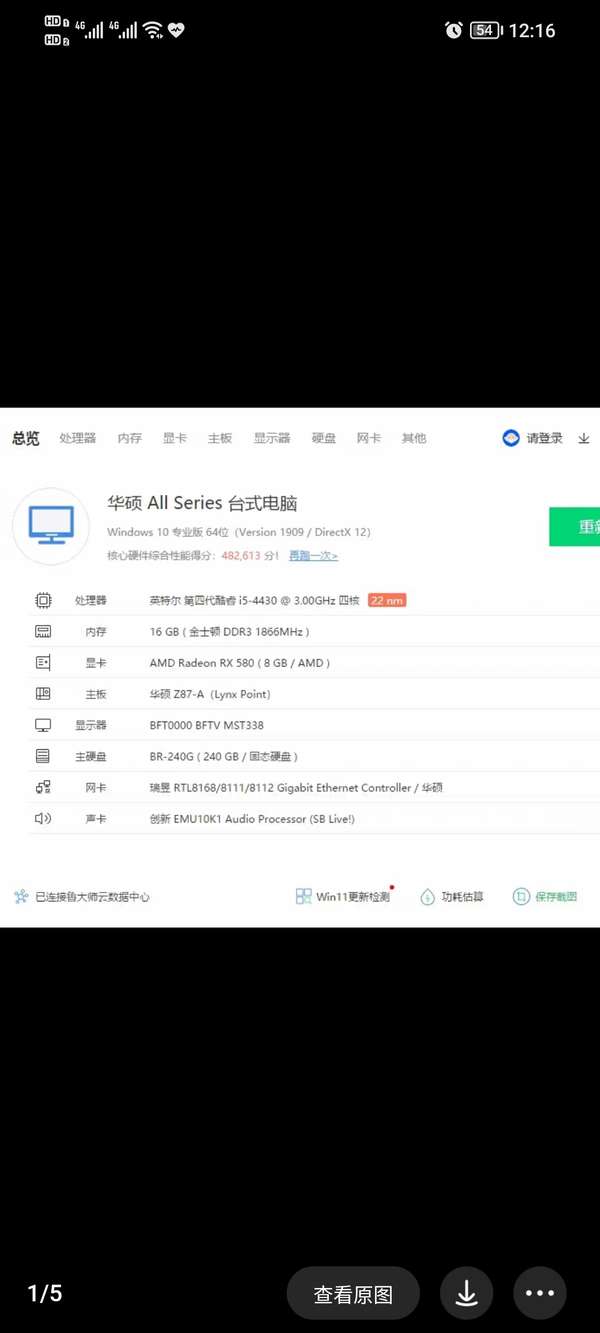Image resolution: width=600 pixels, height=1333 pixels.
Task: Open the 网卡 tab
Action: (x=369, y=438)
